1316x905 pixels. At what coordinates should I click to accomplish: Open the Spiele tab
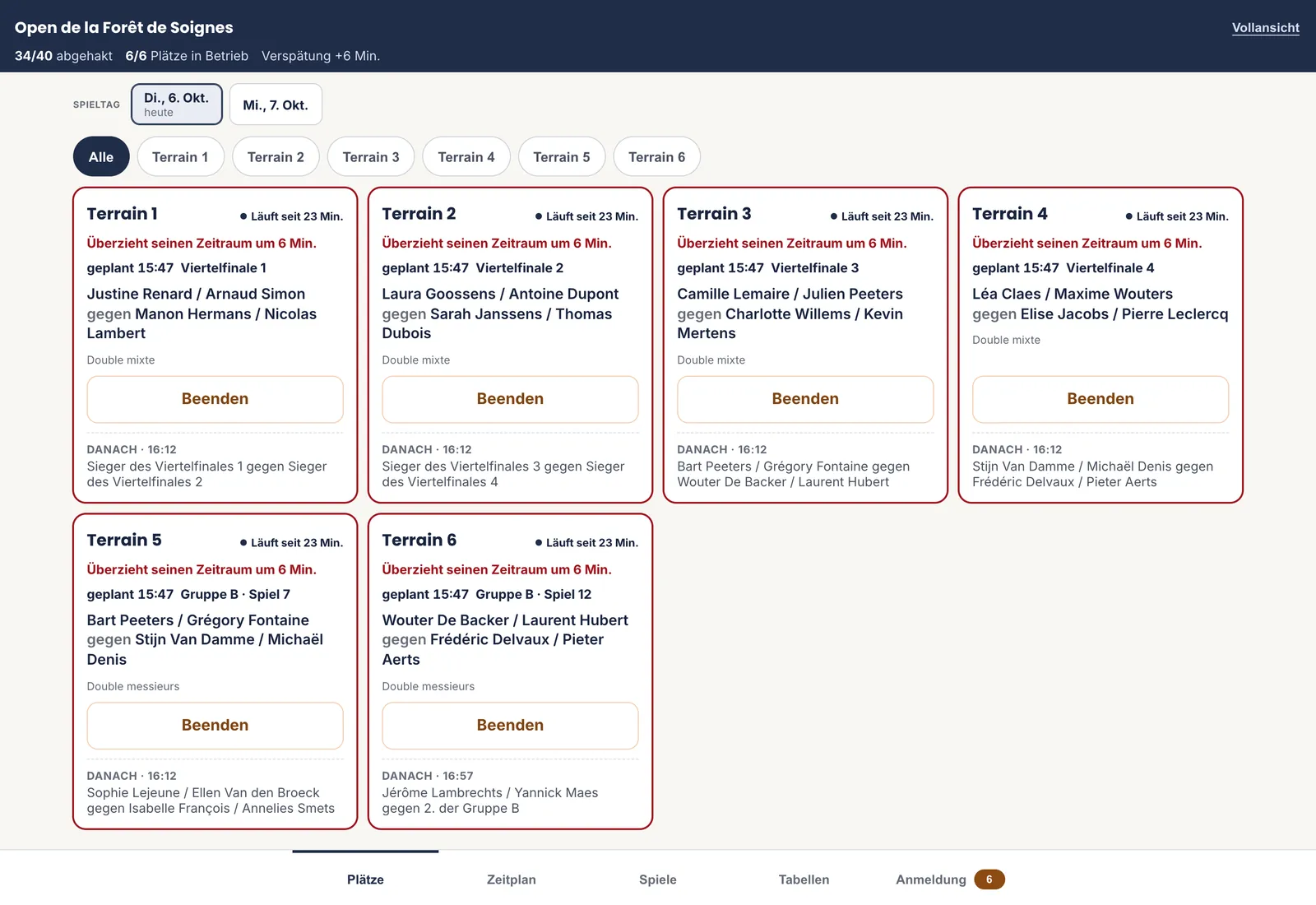tap(658, 879)
